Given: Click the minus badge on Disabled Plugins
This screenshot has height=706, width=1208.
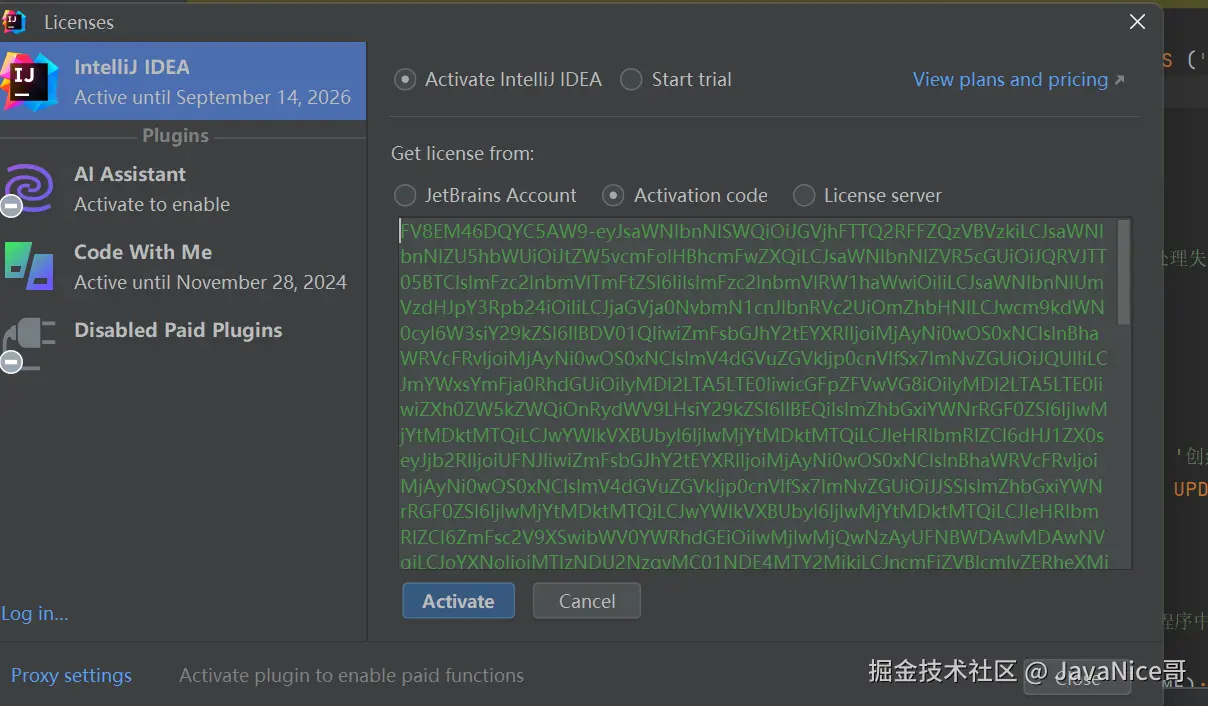Looking at the screenshot, I should 11,362.
